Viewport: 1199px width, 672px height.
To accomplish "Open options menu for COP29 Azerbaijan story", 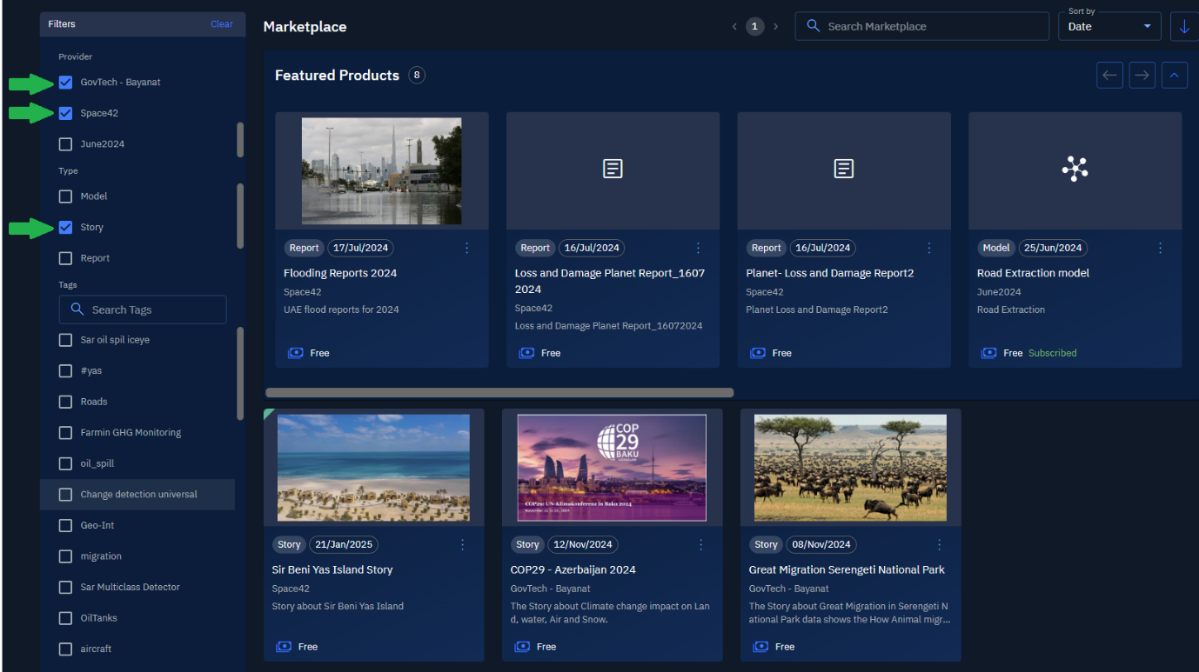I will click(x=700, y=545).
